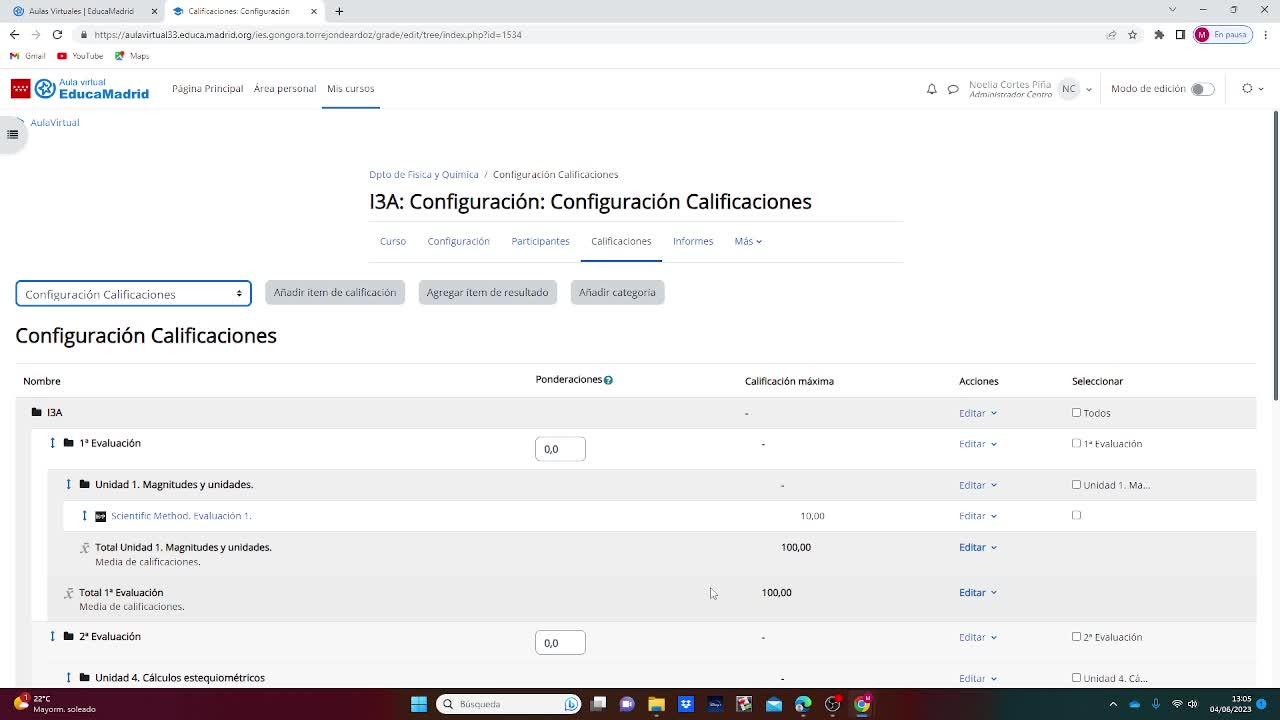Open Editar menu for 2ª Evaluación

click(x=978, y=637)
